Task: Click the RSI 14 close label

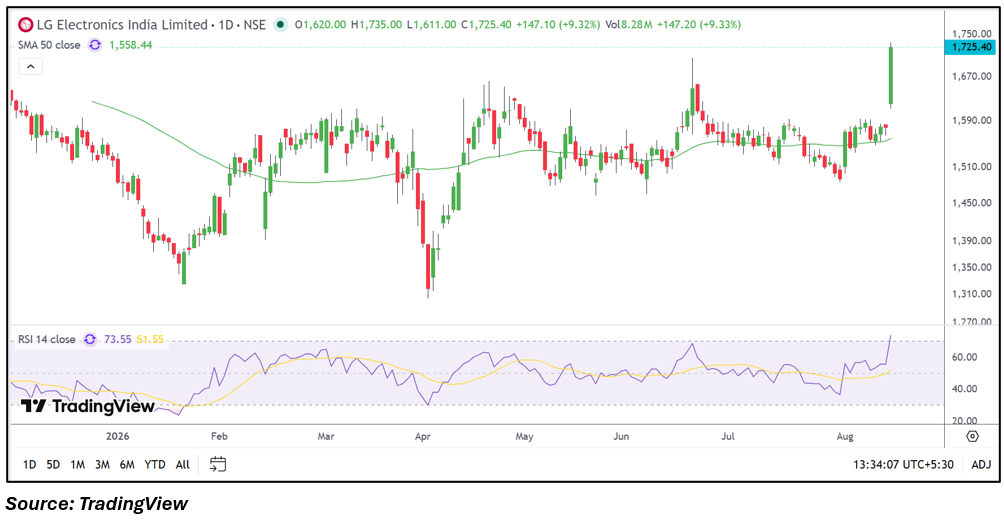Action: point(47,339)
